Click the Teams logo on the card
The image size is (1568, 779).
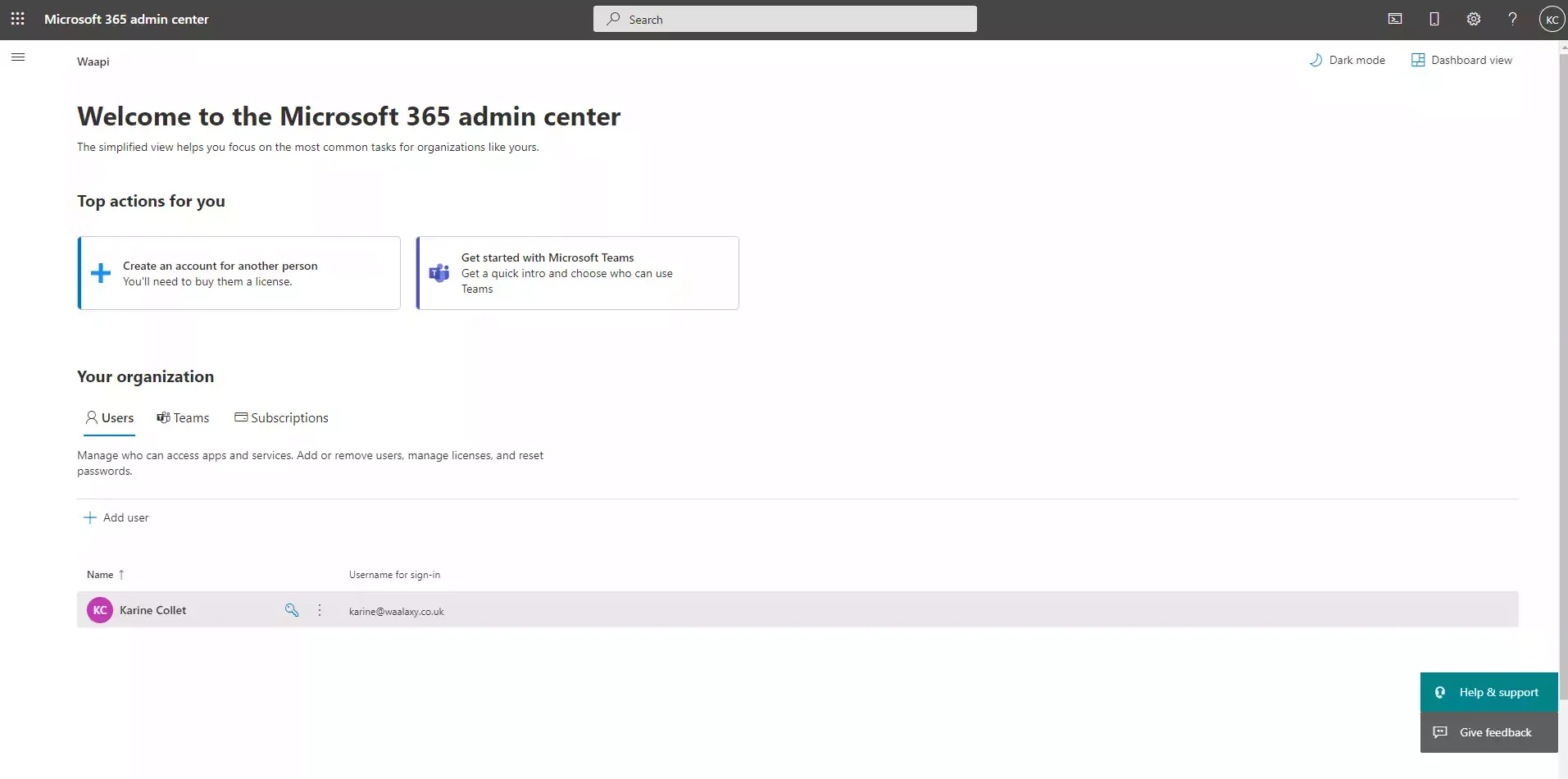pos(439,273)
